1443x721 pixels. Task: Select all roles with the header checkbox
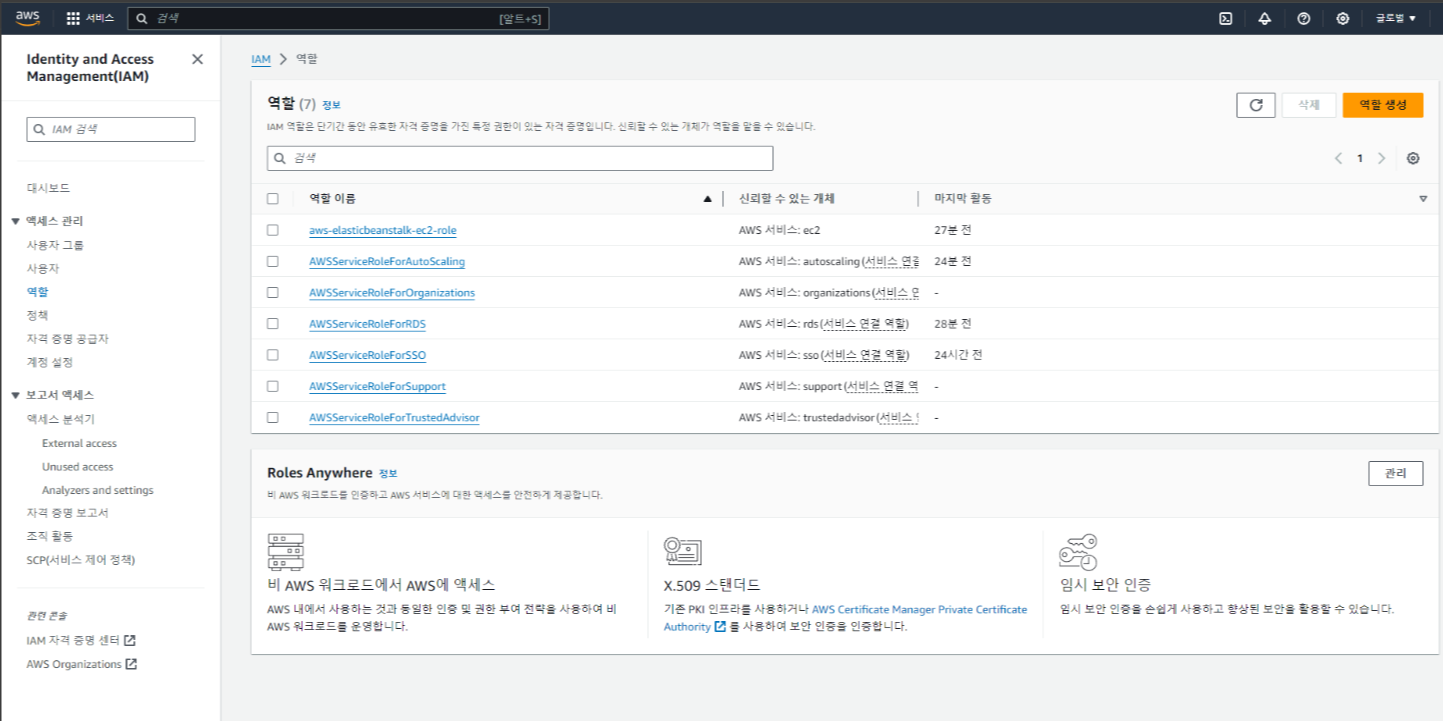tap(273, 199)
